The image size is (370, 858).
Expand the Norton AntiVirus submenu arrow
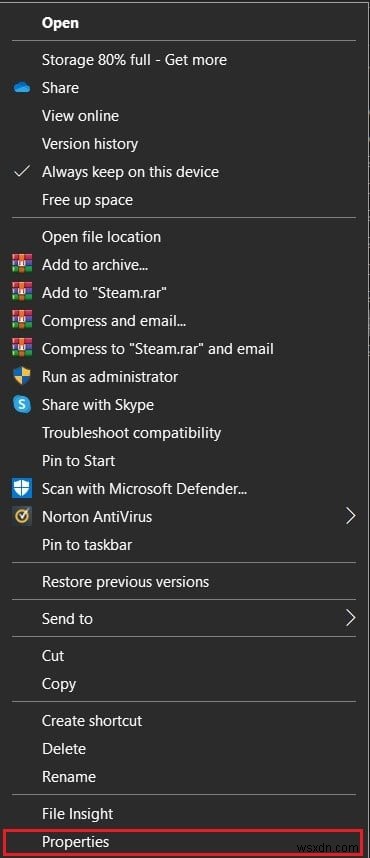click(350, 516)
